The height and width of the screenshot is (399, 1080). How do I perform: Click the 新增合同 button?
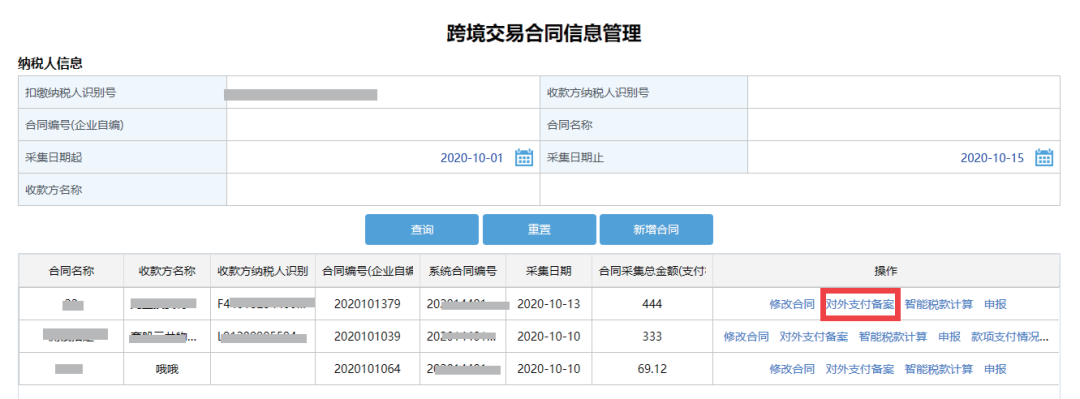tap(656, 229)
